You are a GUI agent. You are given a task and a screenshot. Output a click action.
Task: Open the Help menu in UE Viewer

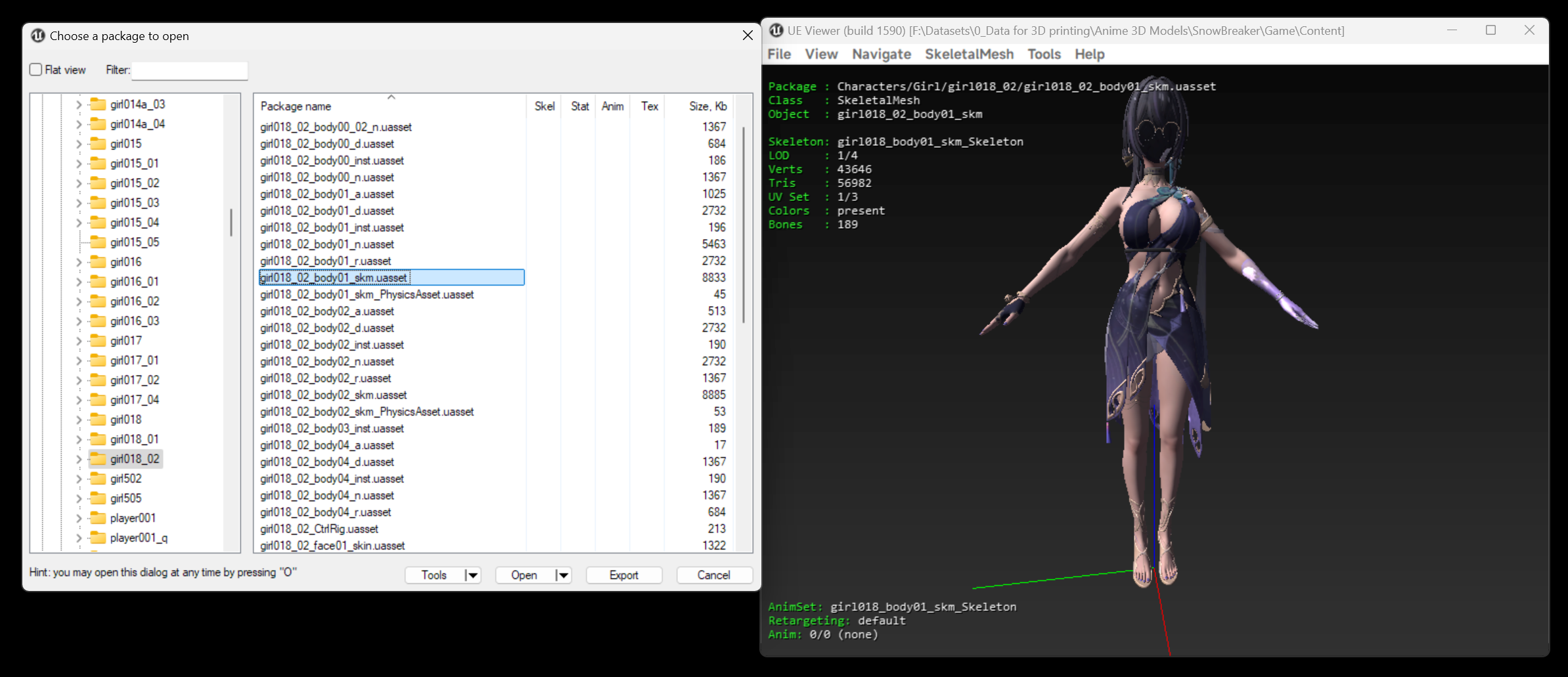tap(1090, 54)
